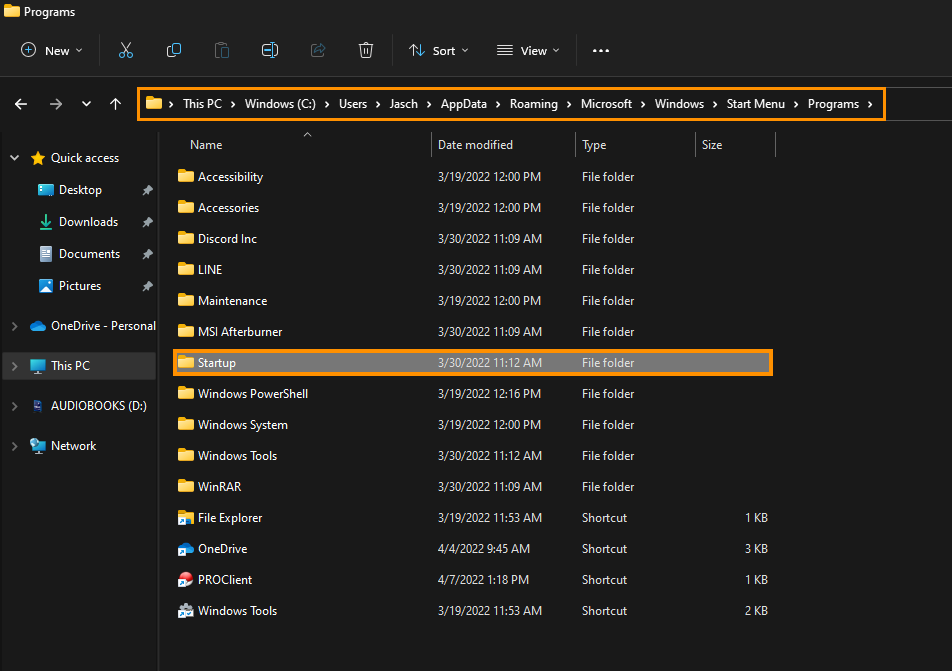Click the Paste clipboard icon
952x671 pixels.
pyautogui.click(x=222, y=50)
